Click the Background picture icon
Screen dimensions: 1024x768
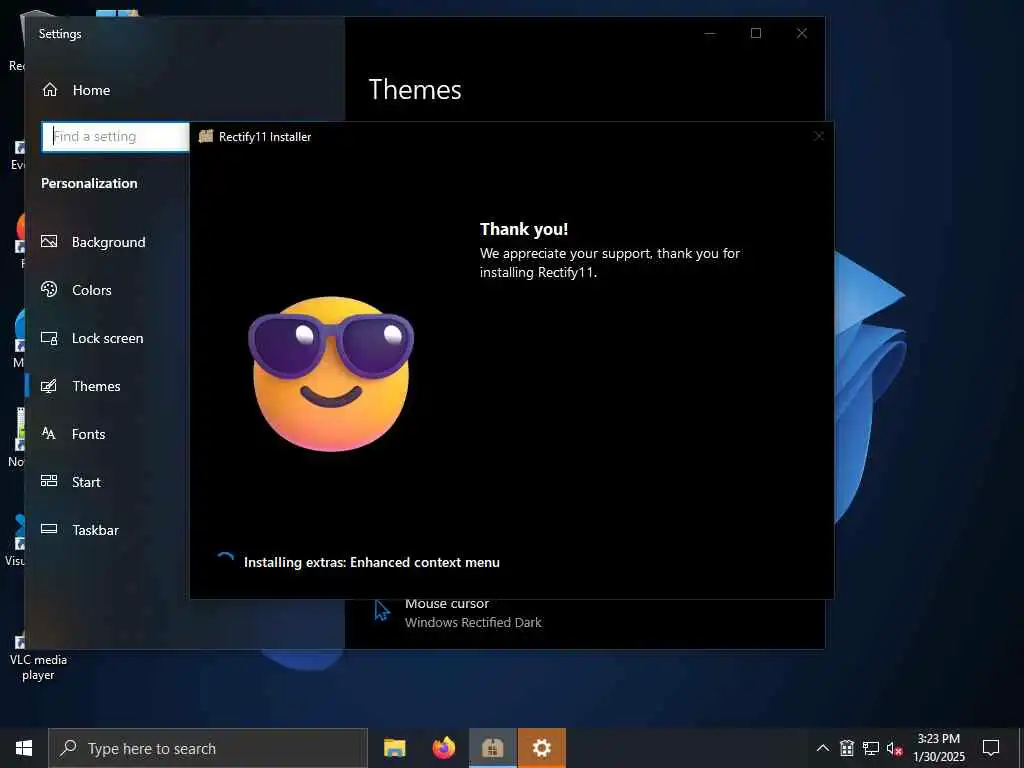tap(49, 242)
